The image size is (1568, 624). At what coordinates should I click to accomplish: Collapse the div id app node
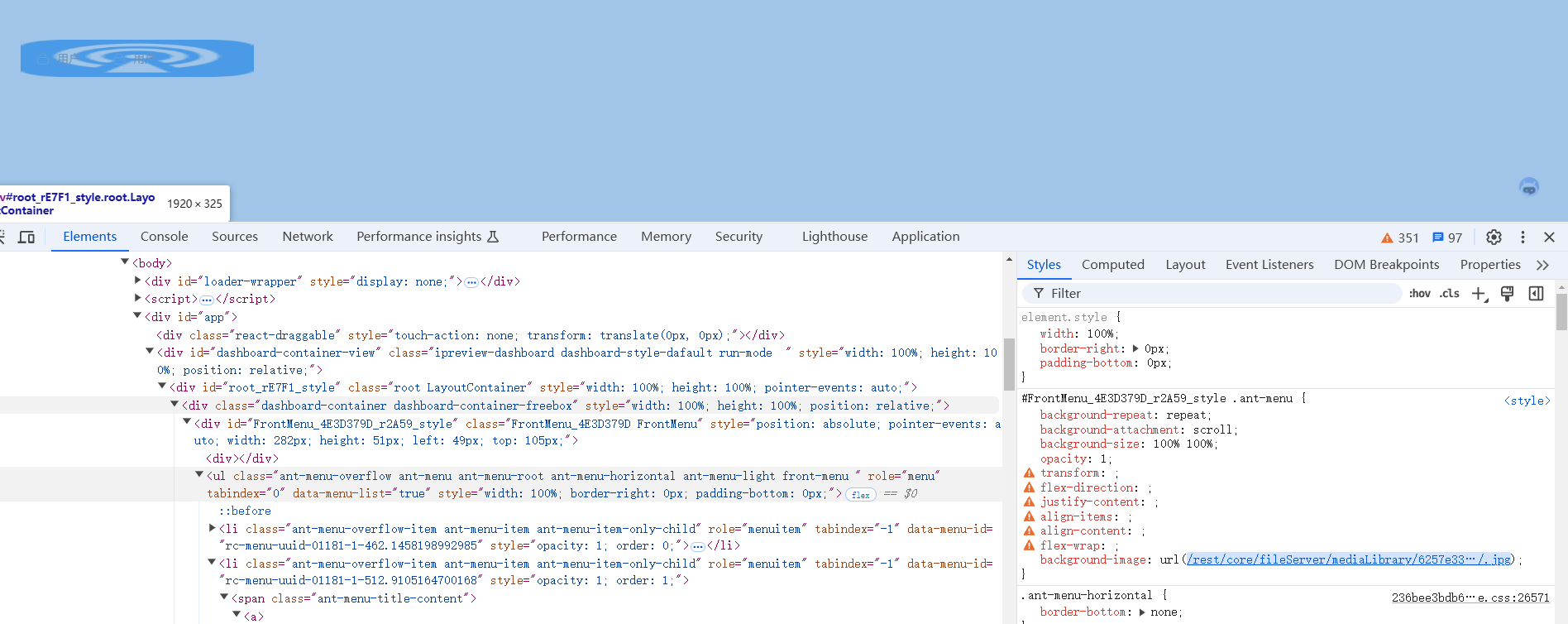coord(137,315)
